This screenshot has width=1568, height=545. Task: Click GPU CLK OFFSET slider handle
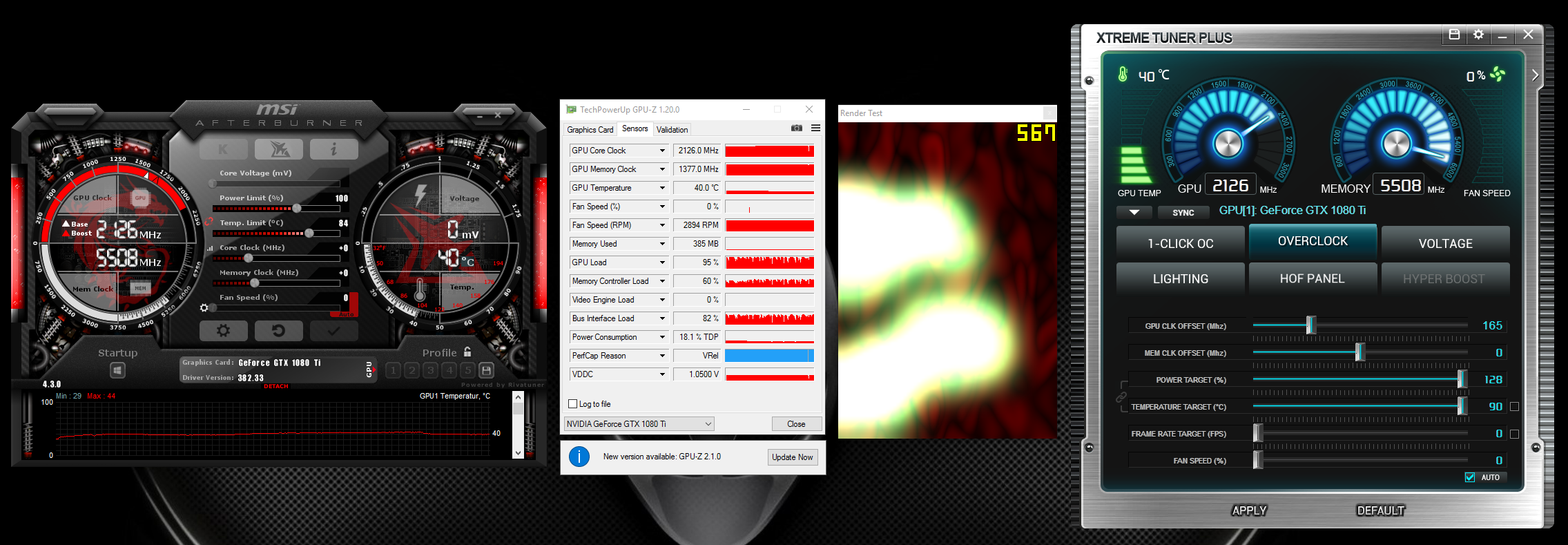pyautogui.click(x=1310, y=325)
